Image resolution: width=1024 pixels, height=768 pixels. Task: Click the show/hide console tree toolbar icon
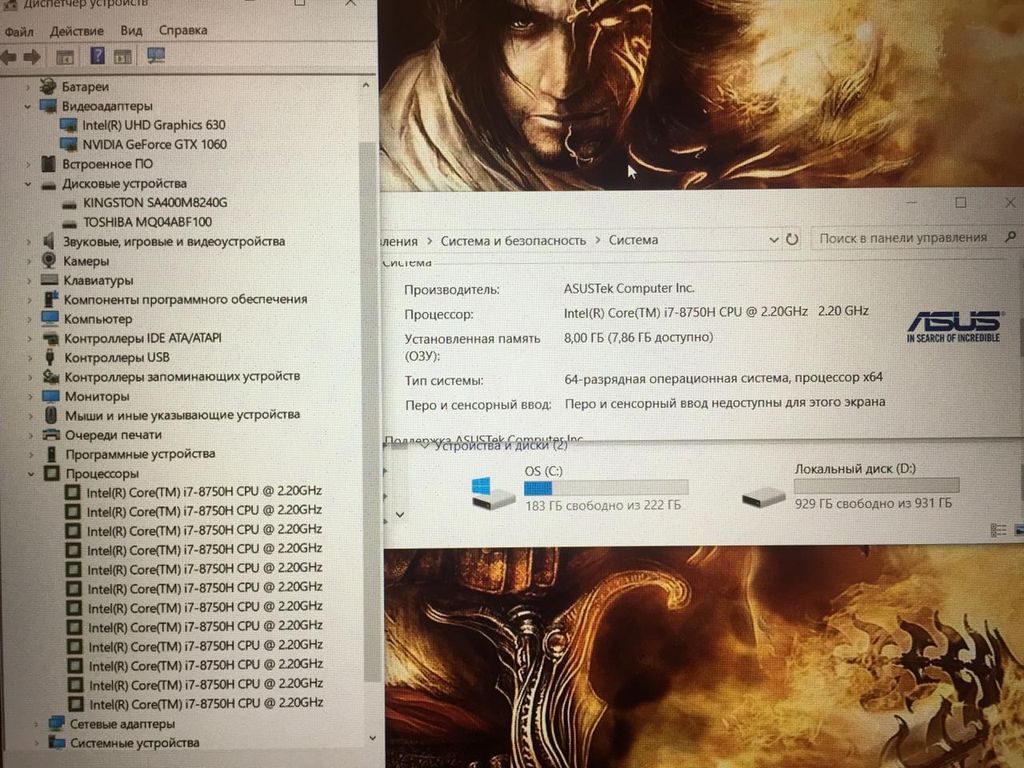pos(65,57)
